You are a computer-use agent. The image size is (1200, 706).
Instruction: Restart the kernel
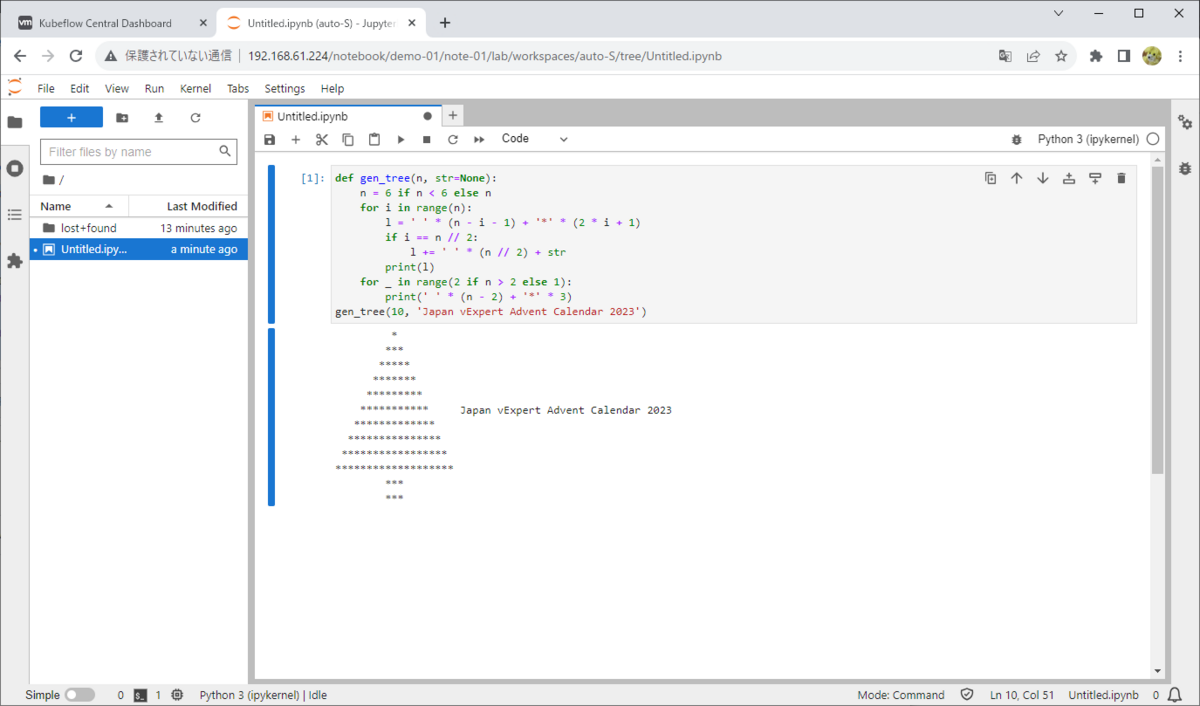(x=453, y=140)
